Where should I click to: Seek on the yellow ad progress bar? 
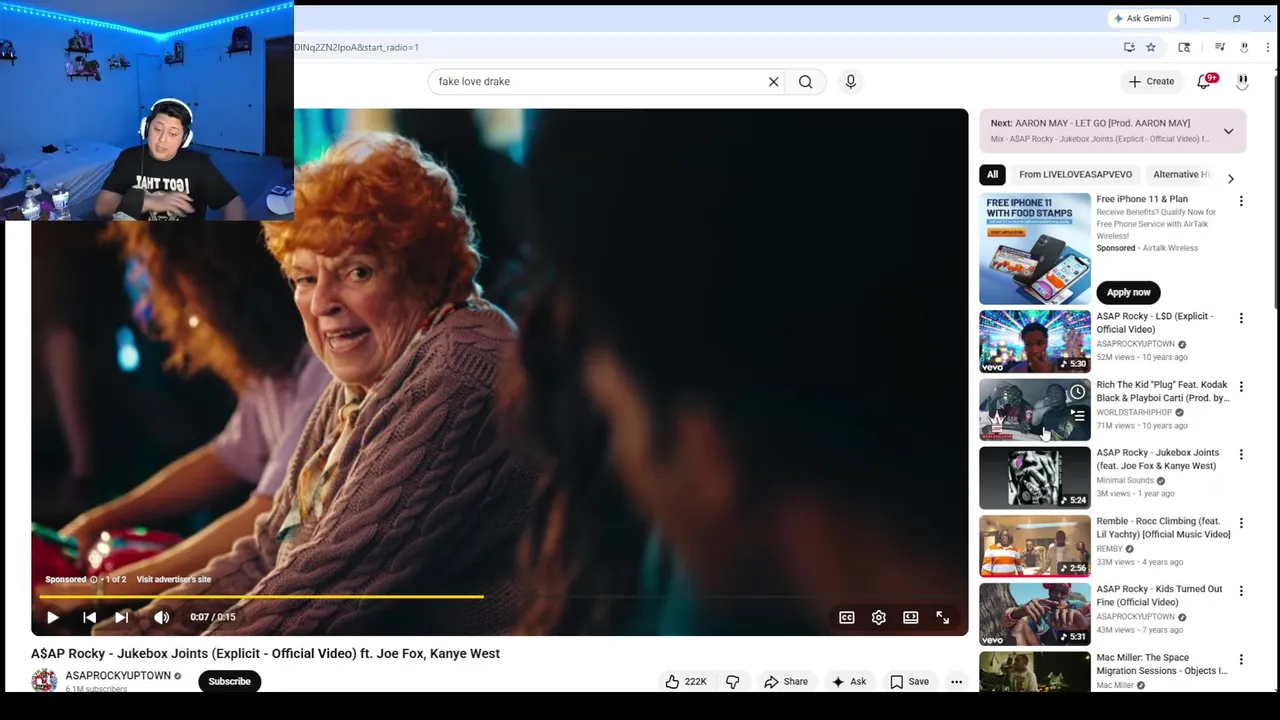click(500, 596)
